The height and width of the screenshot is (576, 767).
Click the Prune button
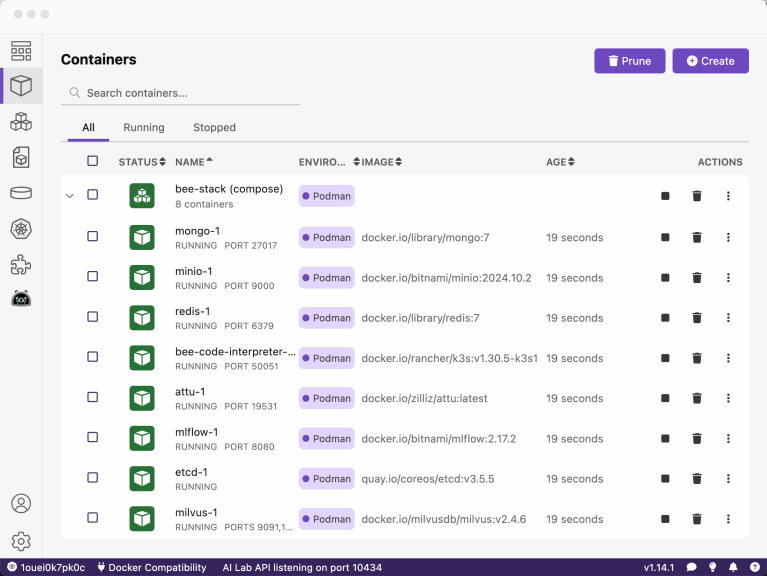(x=630, y=61)
